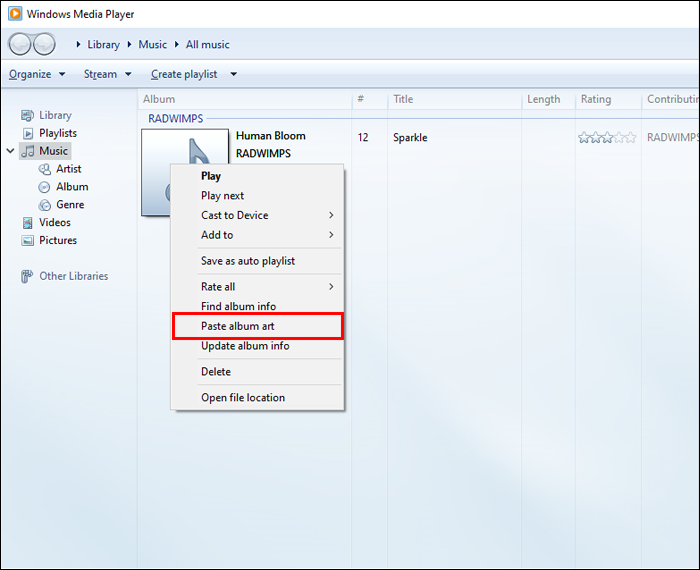Sort by the Title column header
The width and height of the screenshot is (700, 570).
coord(454,99)
